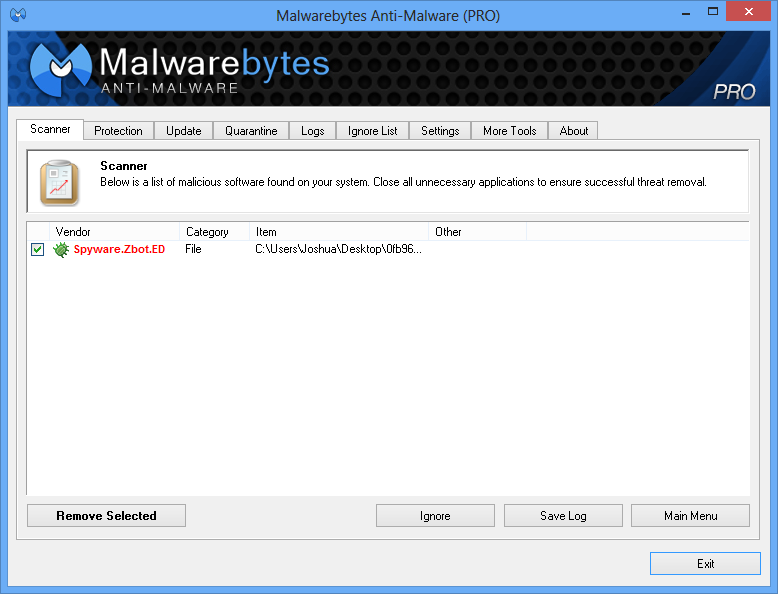Sort list by Vendor column header
This screenshot has height=594, width=778.
[x=113, y=232]
